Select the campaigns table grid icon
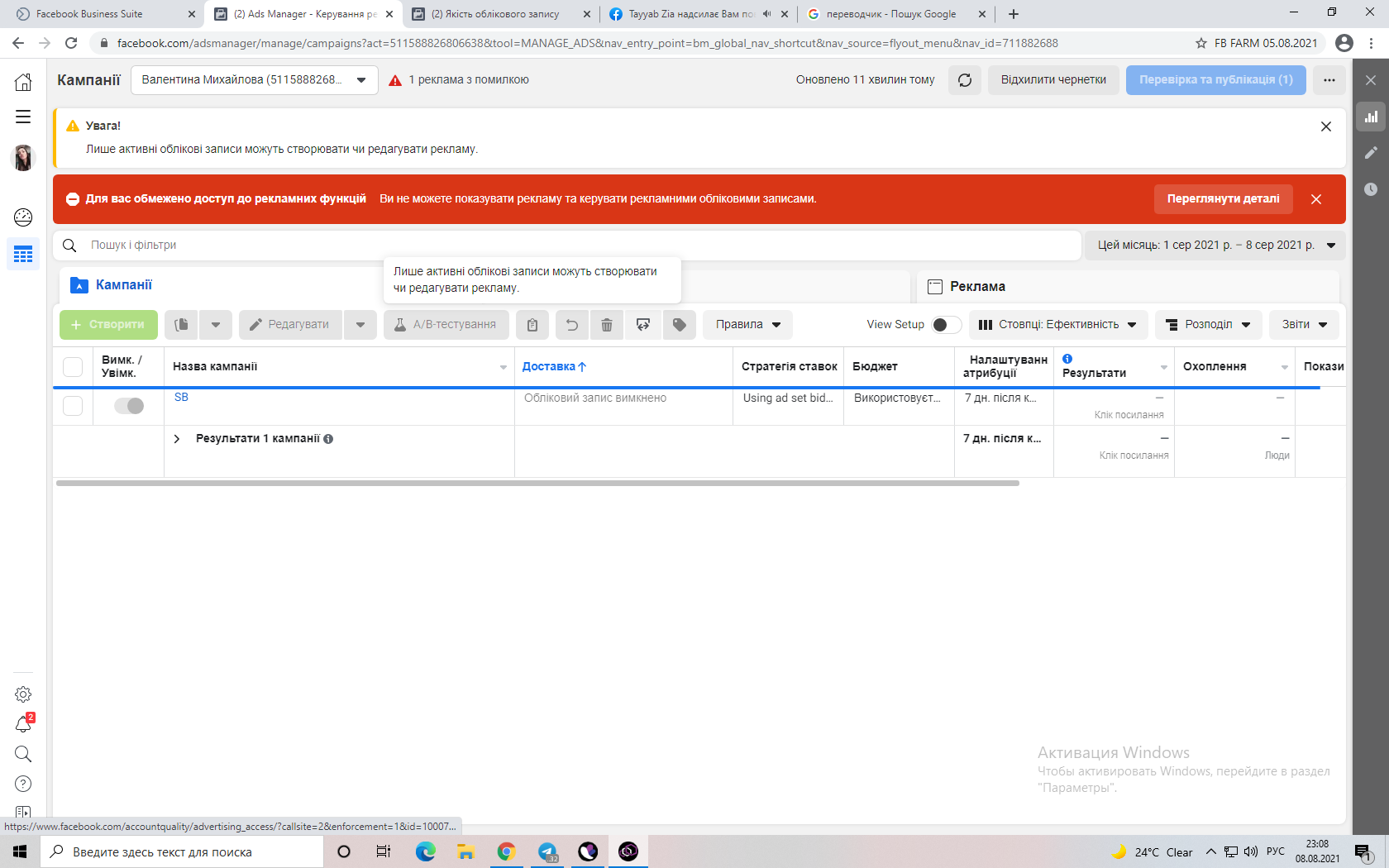Image resolution: width=1389 pixels, height=868 pixels. 23,254
